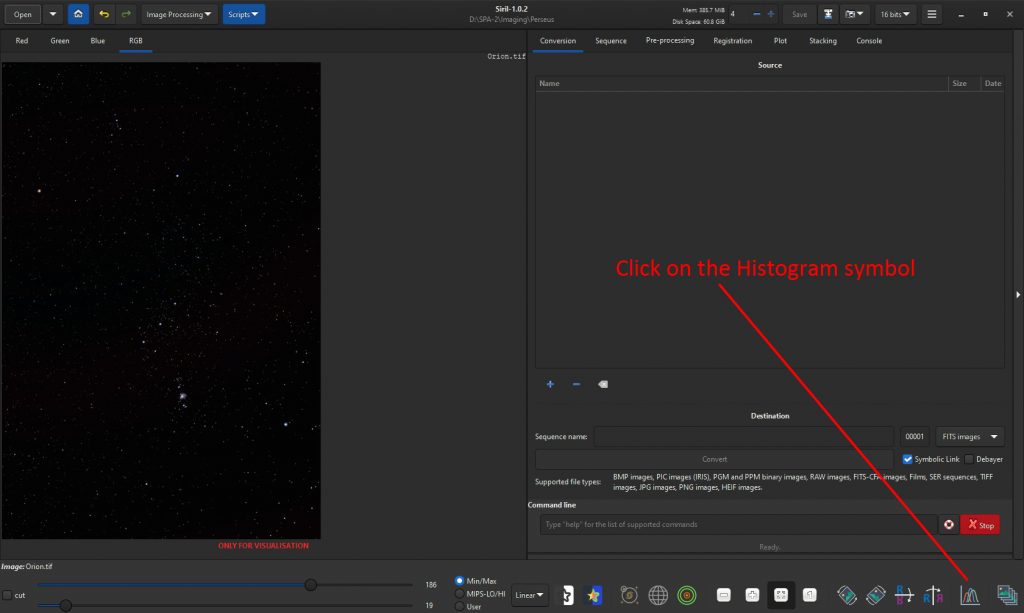The image size is (1024, 613).
Task: Click the Save button
Action: (799, 14)
